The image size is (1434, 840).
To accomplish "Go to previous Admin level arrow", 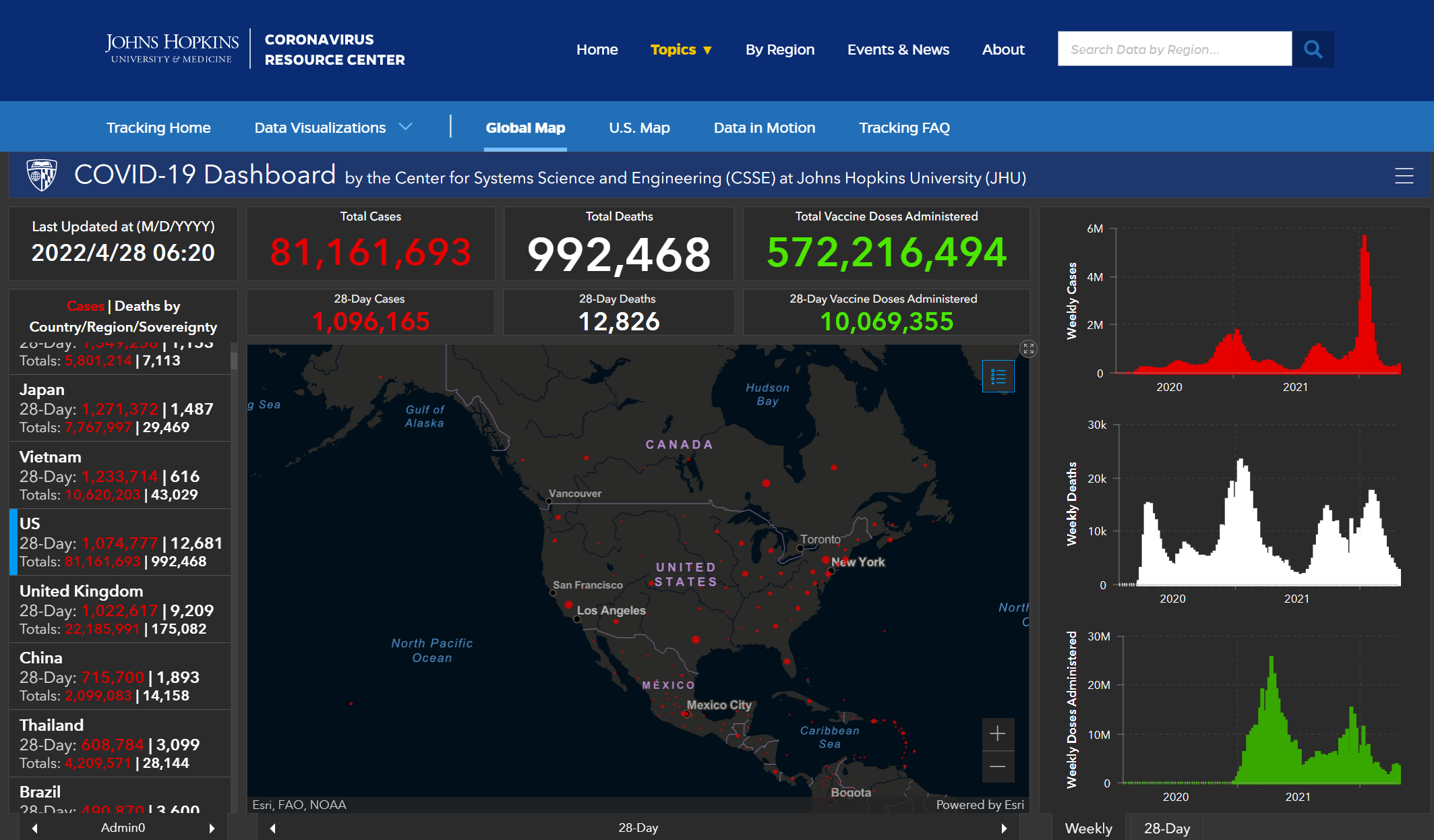I will [x=35, y=828].
